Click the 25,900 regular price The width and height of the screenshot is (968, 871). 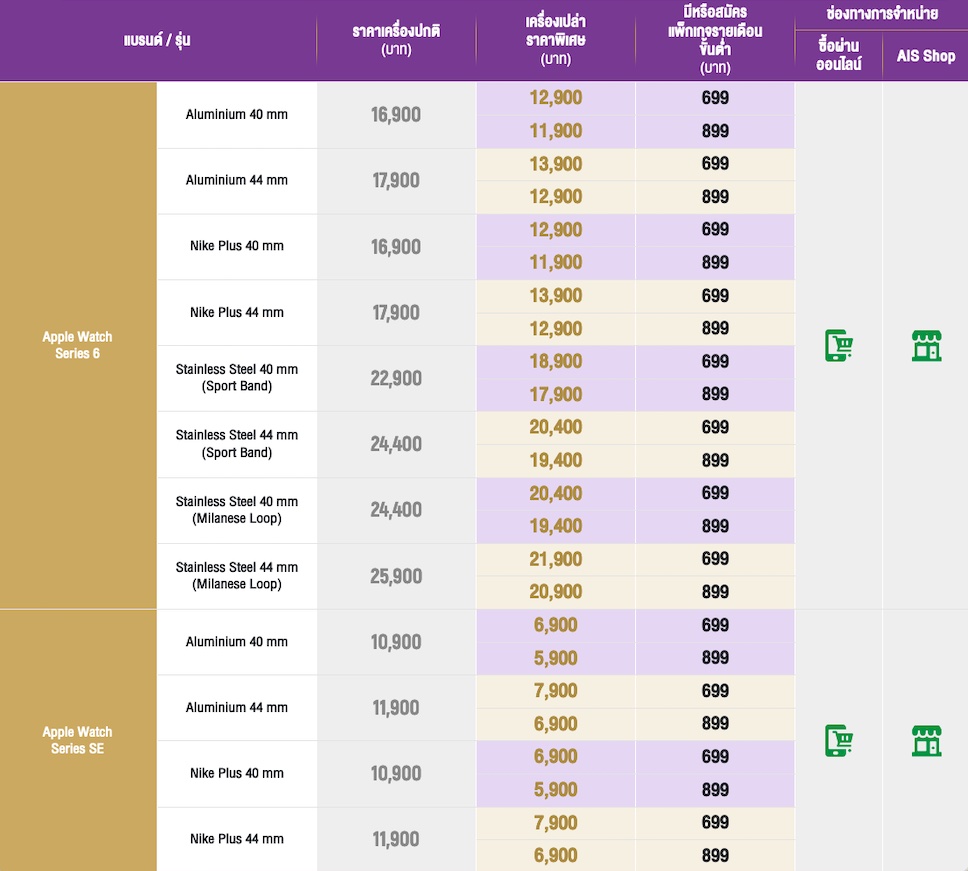[x=396, y=576]
